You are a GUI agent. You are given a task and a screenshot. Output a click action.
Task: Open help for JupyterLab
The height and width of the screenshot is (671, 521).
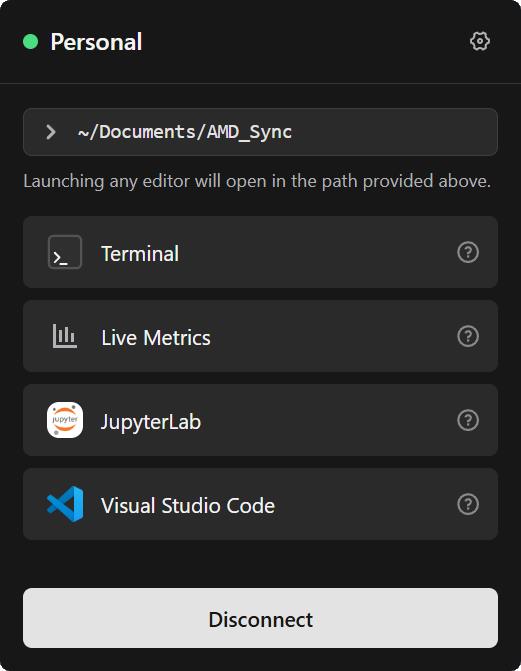(x=468, y=420)
